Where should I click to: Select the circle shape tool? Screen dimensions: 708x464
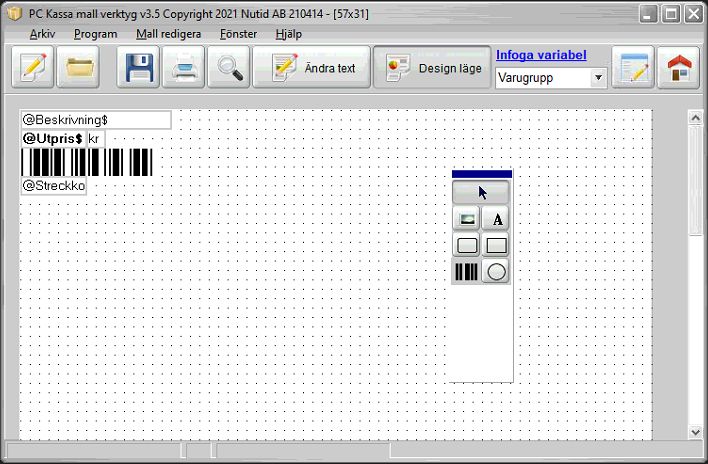[496, 271]
